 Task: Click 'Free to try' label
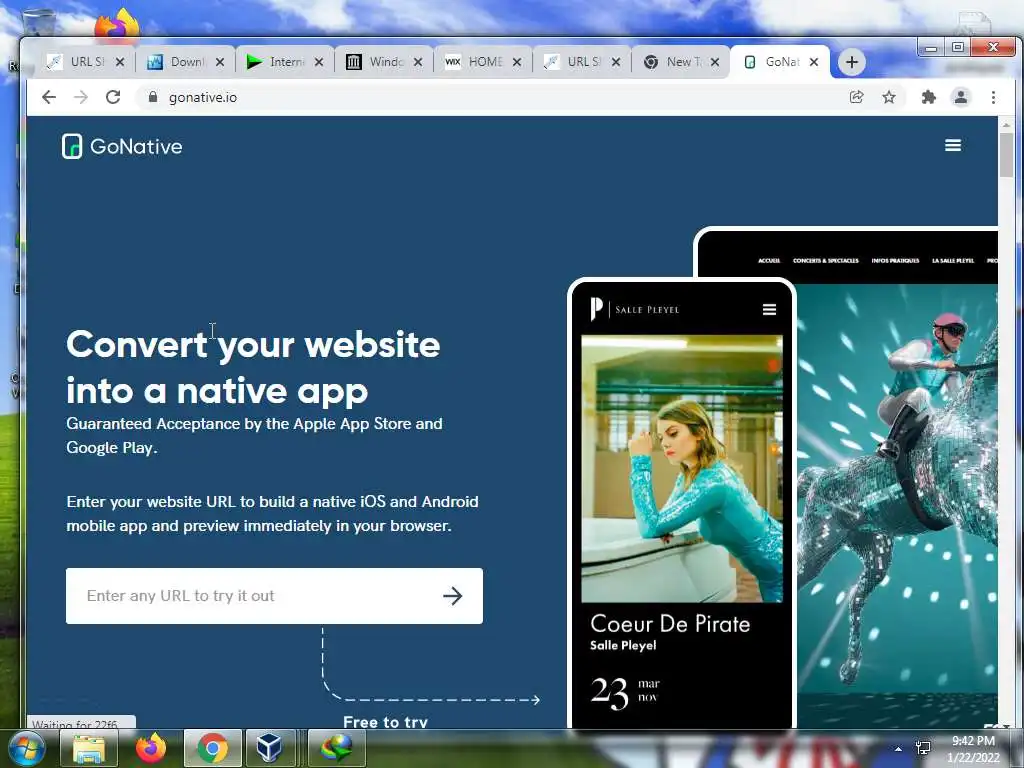coord(385,722)
